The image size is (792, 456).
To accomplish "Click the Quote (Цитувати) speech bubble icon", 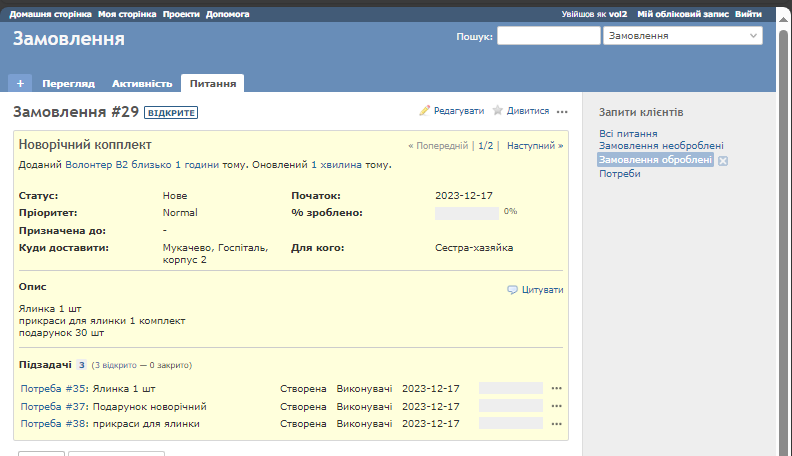I will click(x=513, y=290).
